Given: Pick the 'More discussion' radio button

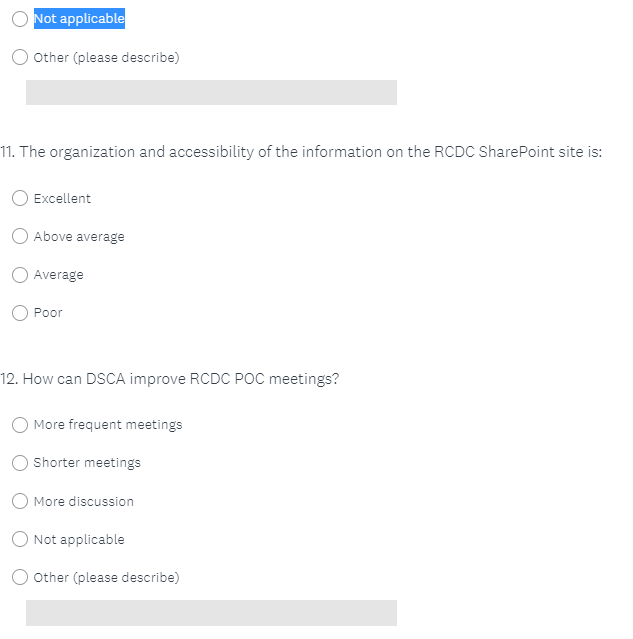Looking at the screenshot, I should (x=20, y=501).
